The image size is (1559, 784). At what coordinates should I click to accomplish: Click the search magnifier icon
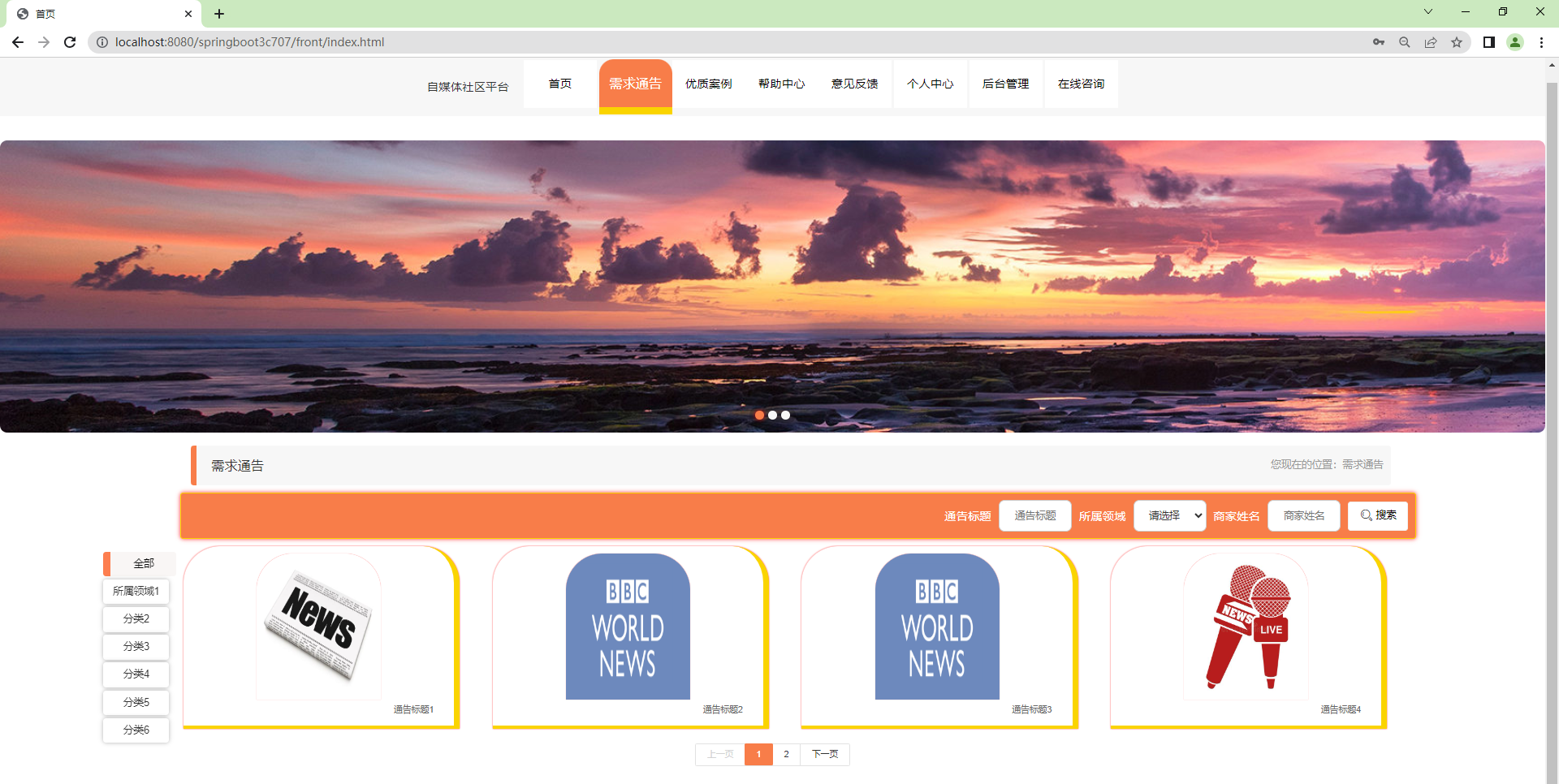click(1404, 41)
